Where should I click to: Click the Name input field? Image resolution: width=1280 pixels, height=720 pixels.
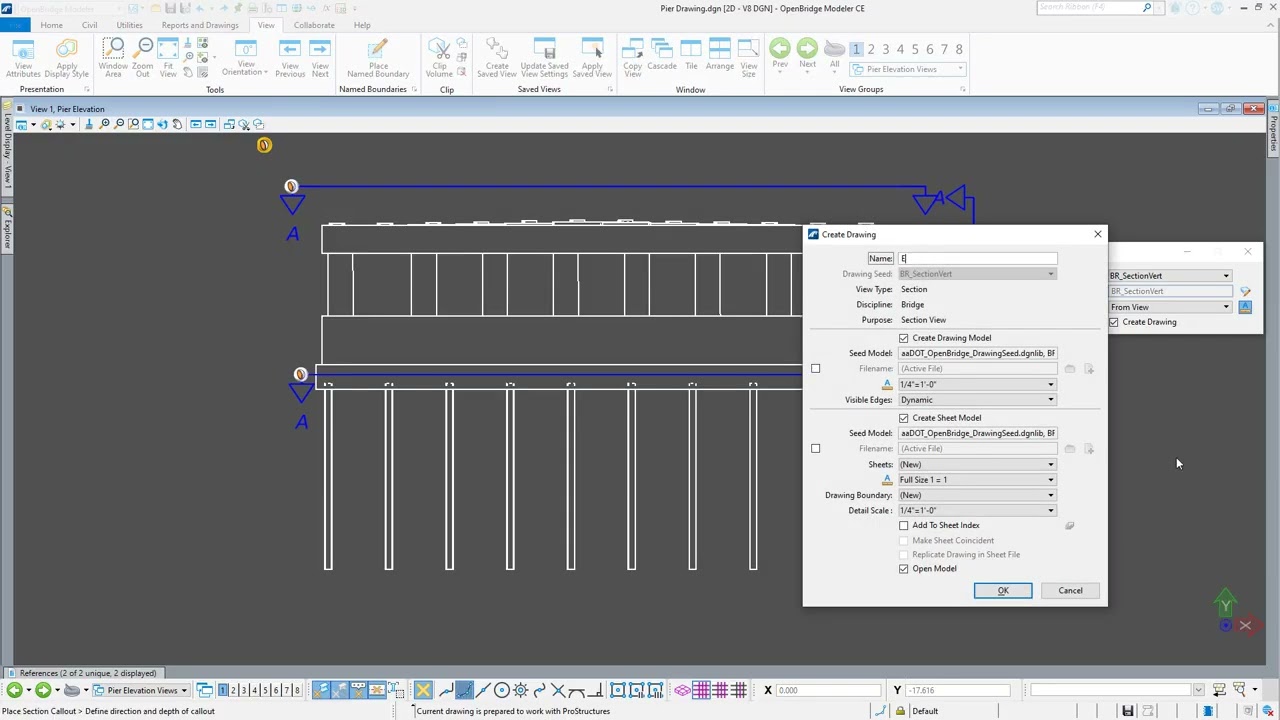pyautogui.click(x=977, y=258)
